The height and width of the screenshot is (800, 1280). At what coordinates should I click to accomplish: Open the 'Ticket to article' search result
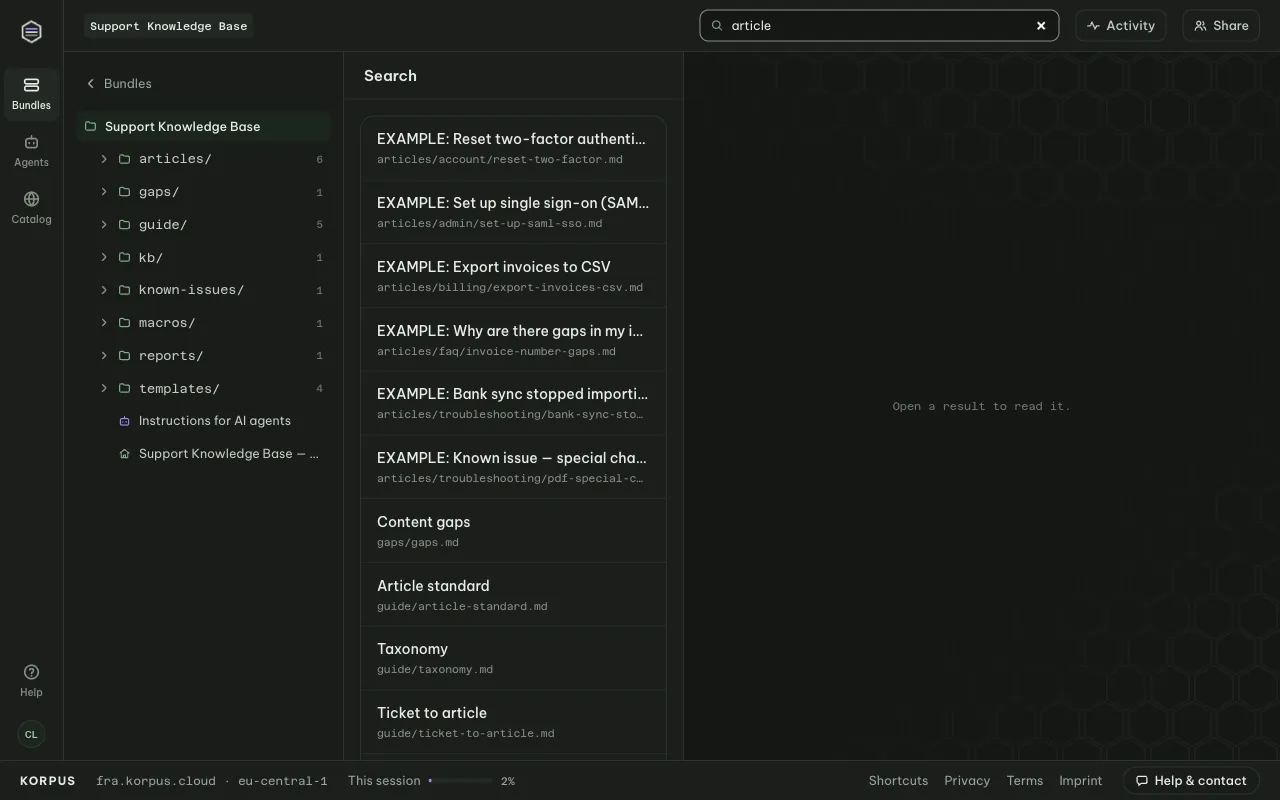pos(513,722)
